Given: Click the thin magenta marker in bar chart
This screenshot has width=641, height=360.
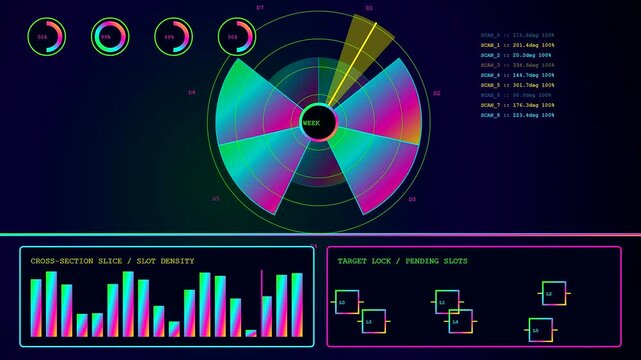Looking at the screenshot, I should [x=262, y=303].
